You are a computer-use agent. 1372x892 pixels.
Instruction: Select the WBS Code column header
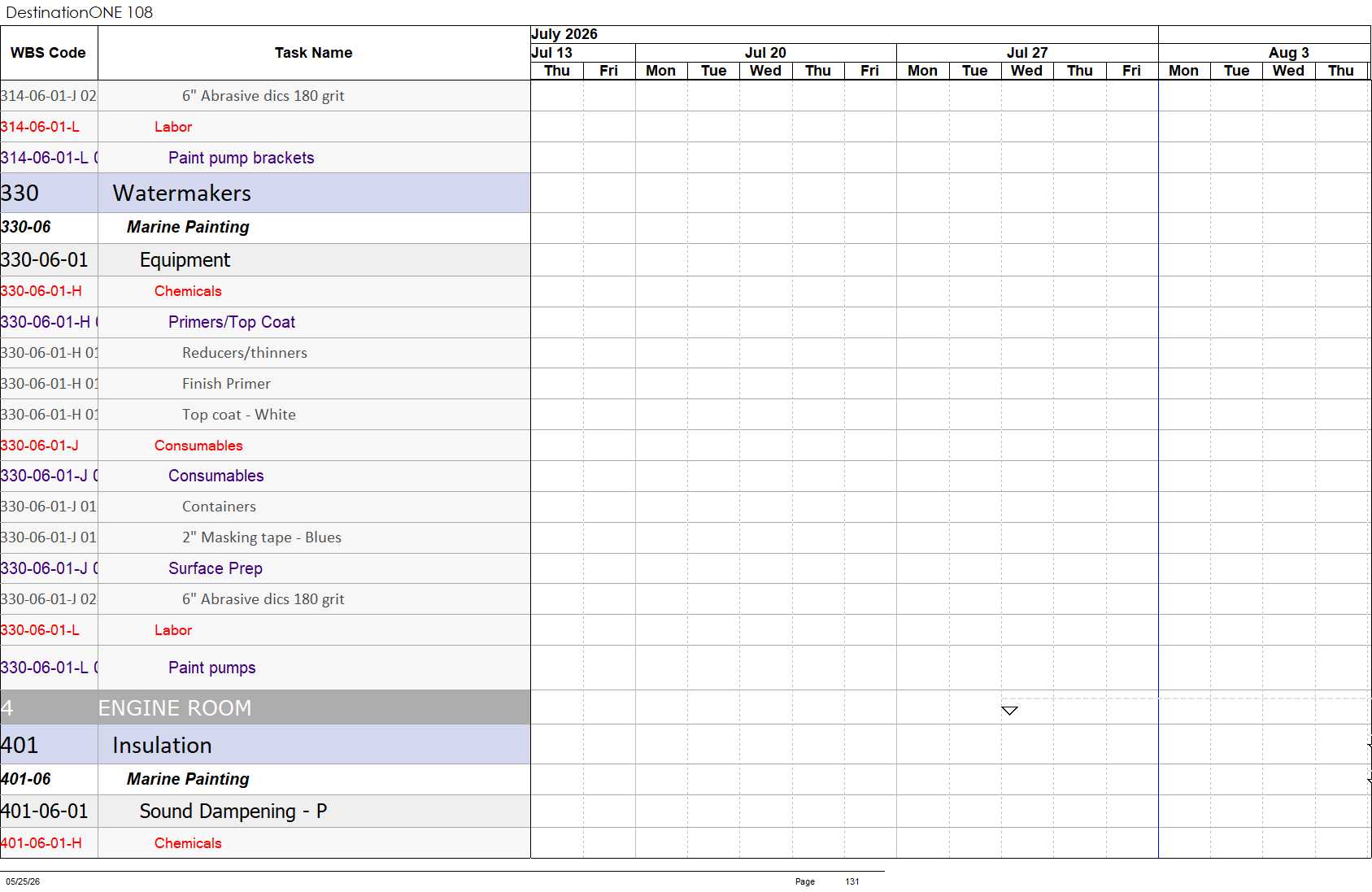coord(48,53)
